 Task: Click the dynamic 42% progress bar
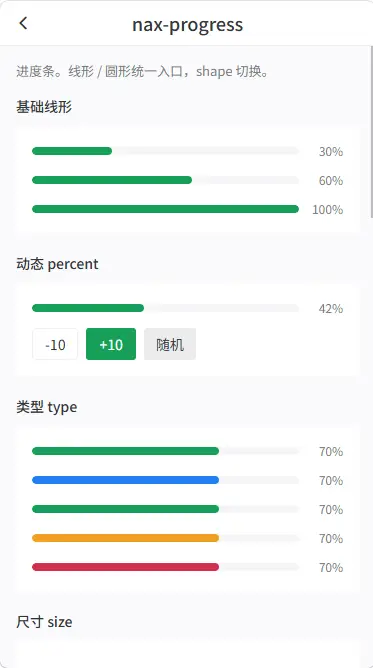[x=166, y=308]
